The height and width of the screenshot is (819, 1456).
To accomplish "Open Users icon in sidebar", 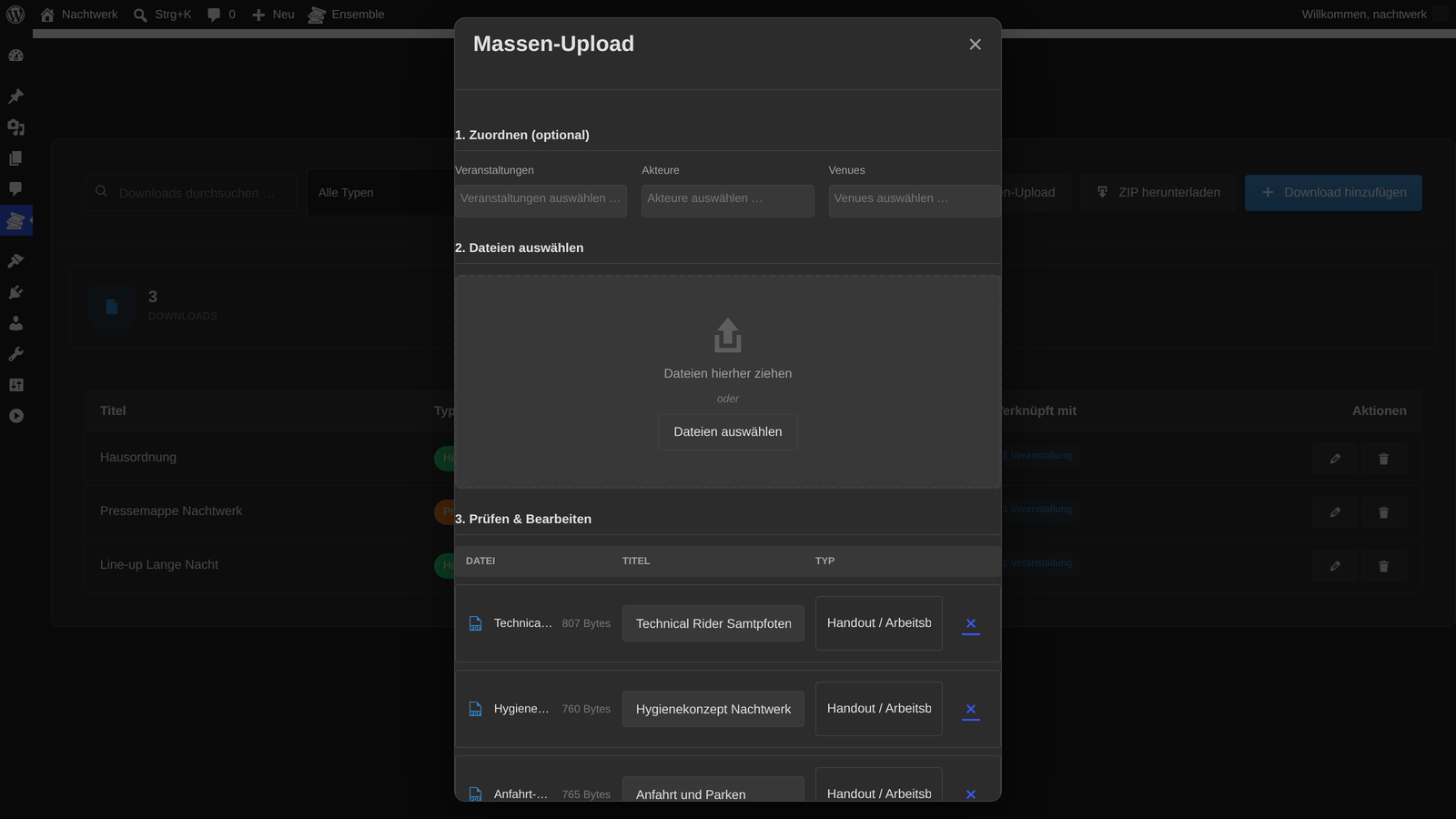I will tap(15, 323).
